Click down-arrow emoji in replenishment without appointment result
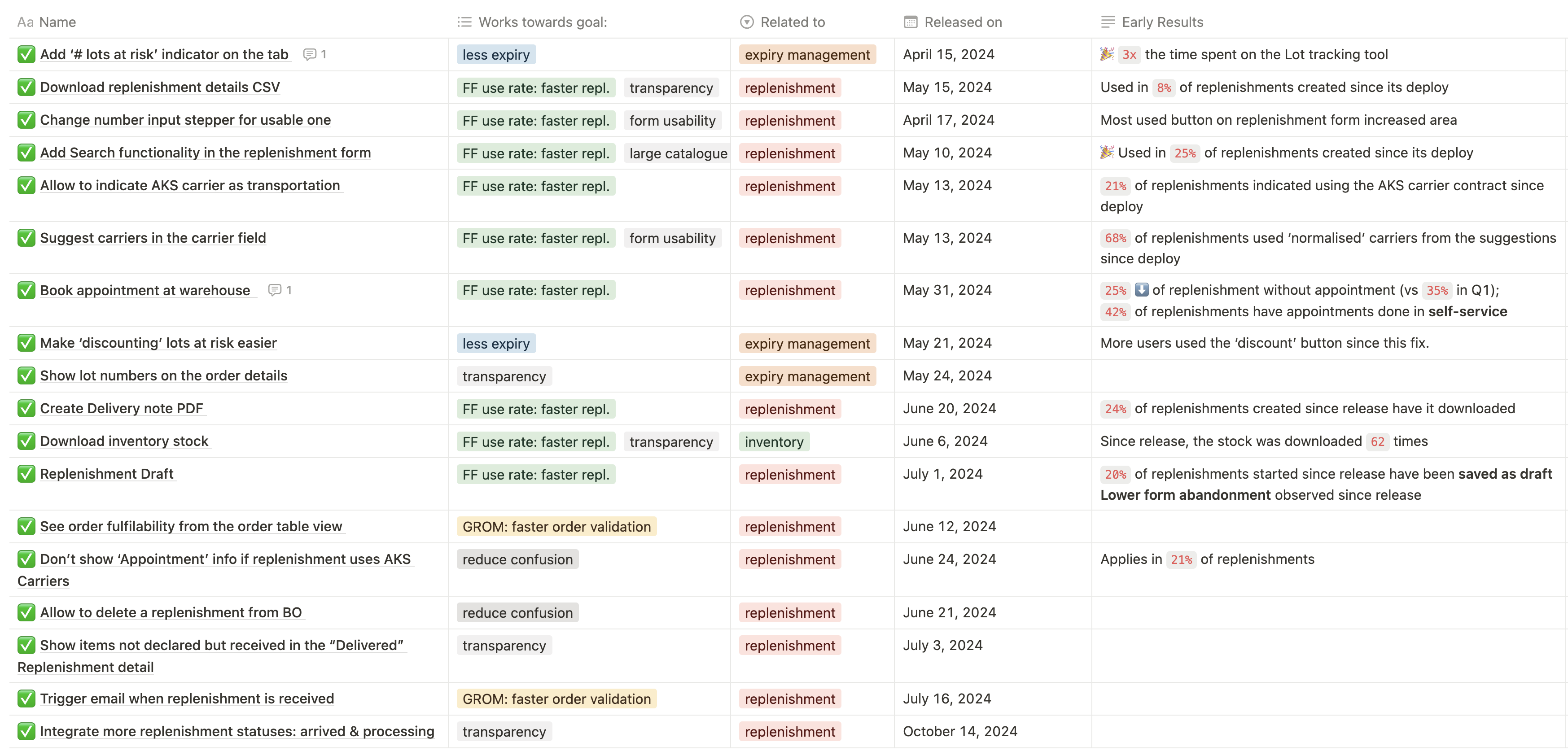Image resolution: width=1568 pixels, height=751 pixels. (x=1142, y=290)
